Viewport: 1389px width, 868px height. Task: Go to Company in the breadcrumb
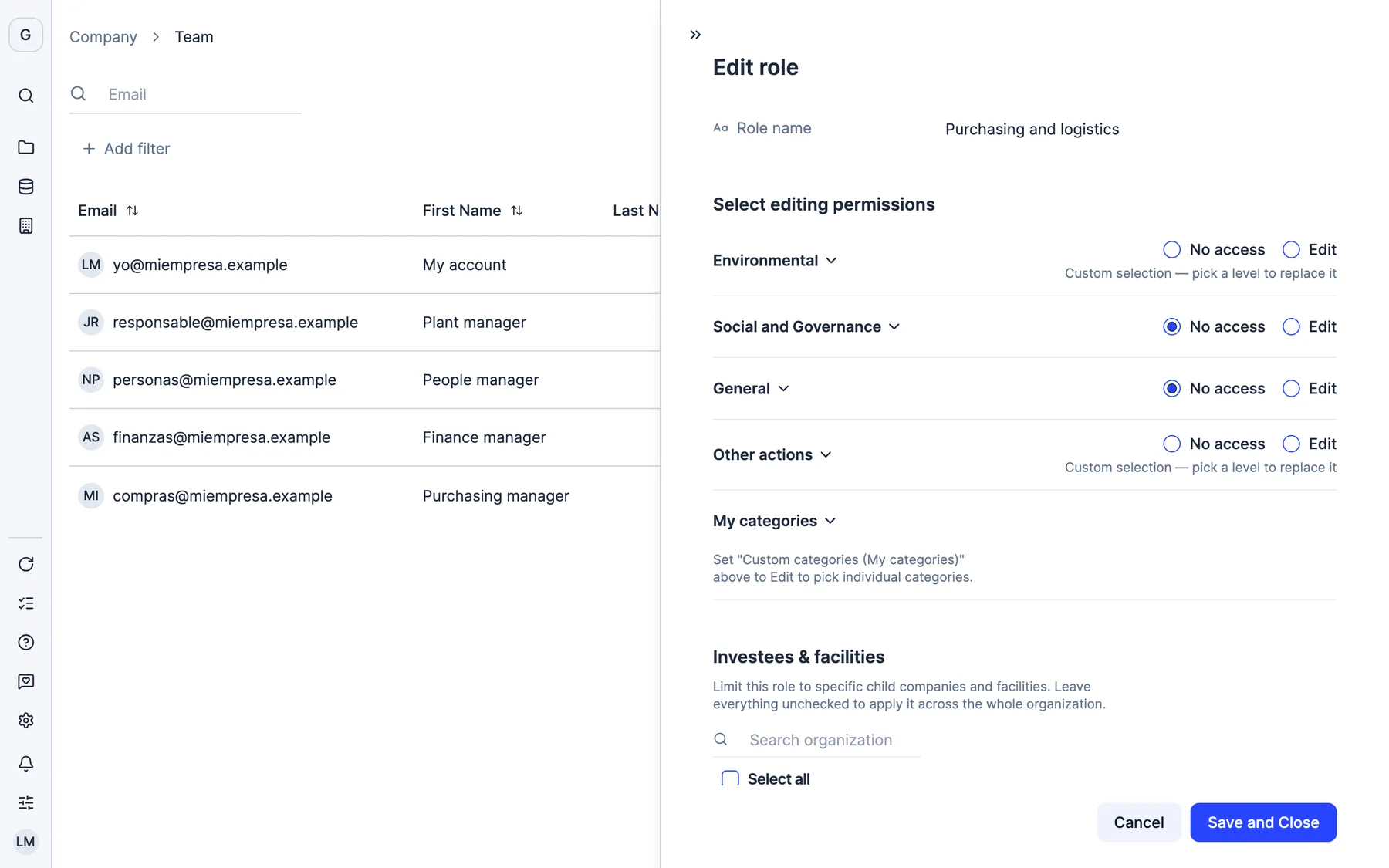103,37
